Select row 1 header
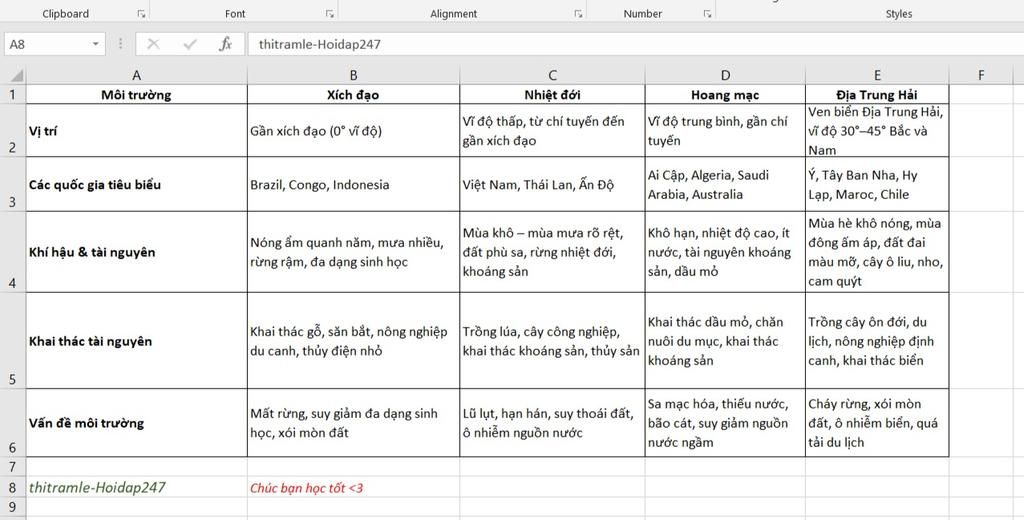 [x=13, y=94]
